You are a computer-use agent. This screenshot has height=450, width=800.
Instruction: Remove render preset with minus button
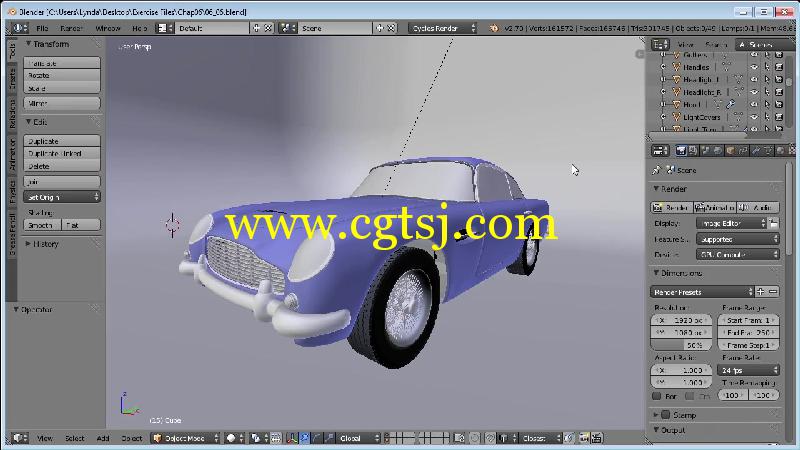[x=773, y=292]
